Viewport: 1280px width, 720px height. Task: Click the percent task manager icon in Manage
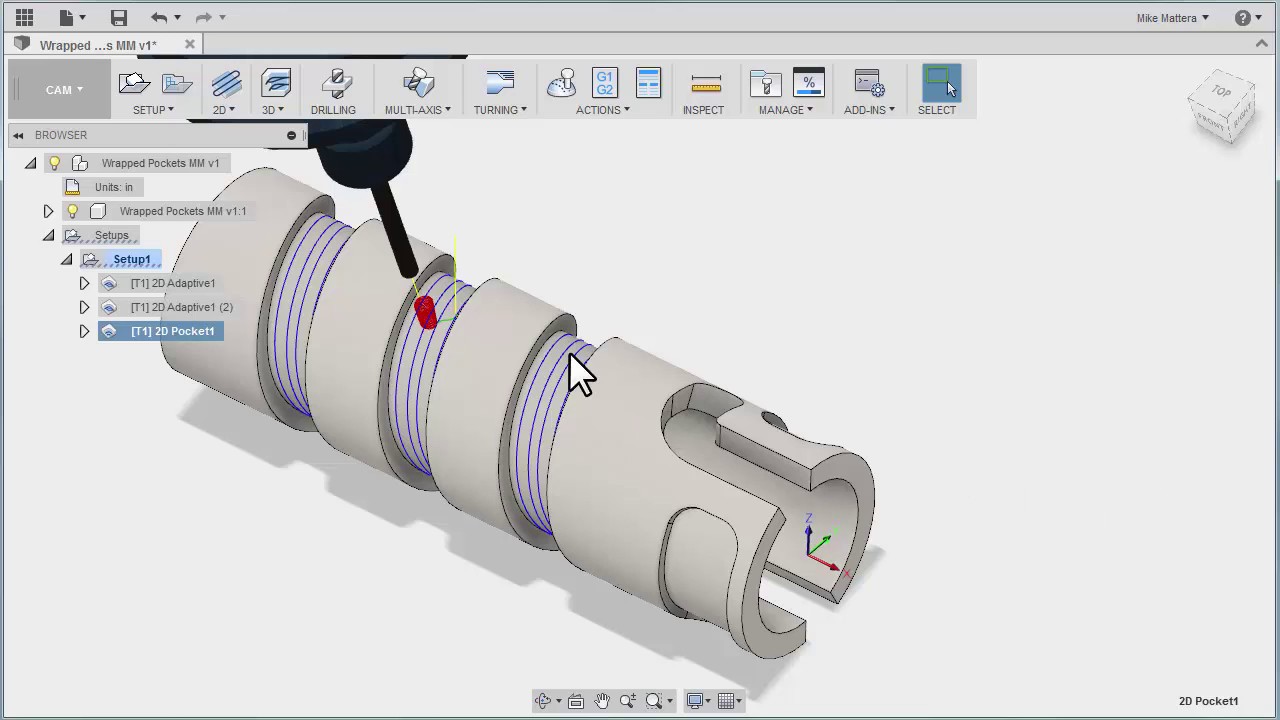tap(808, 83)
